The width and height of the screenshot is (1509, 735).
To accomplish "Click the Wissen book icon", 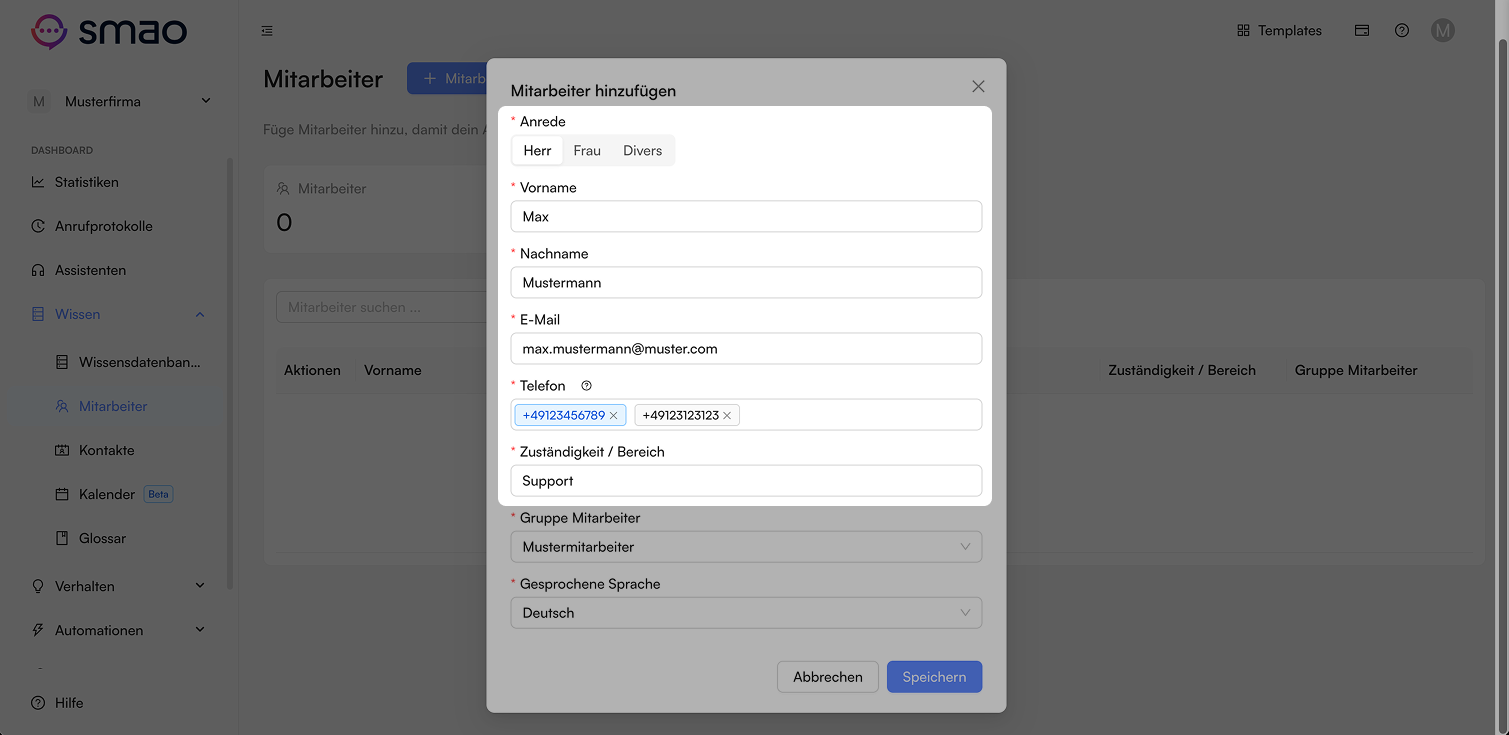I will tap(38, 314).
